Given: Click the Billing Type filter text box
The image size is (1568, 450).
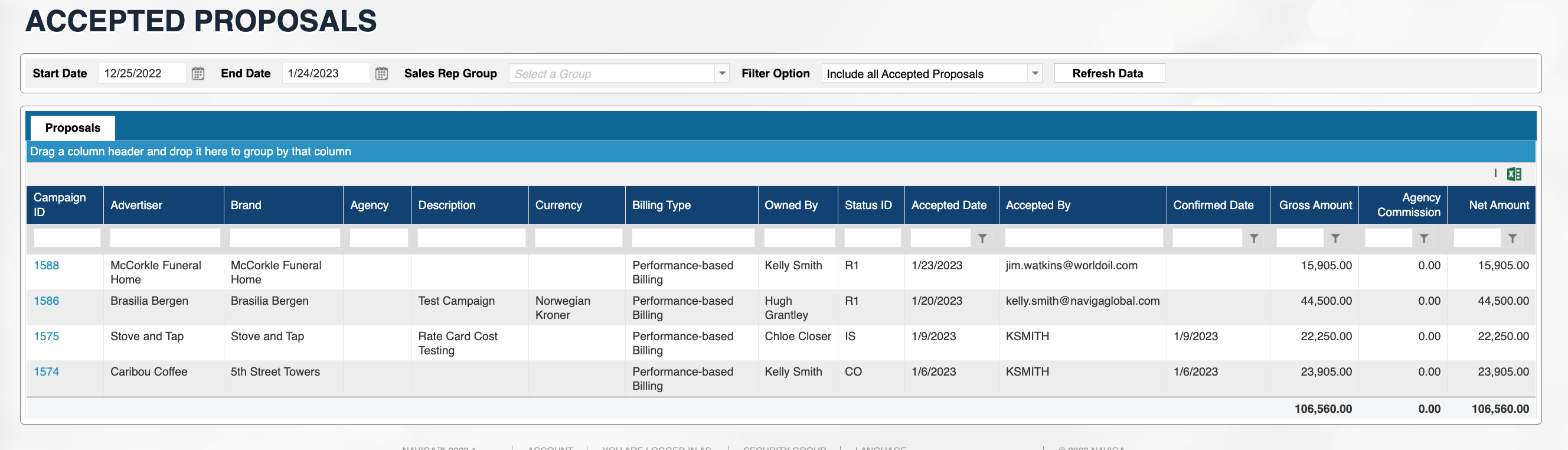Looking at the screenshot, I should pyautogui.click(x=692, y=238).
